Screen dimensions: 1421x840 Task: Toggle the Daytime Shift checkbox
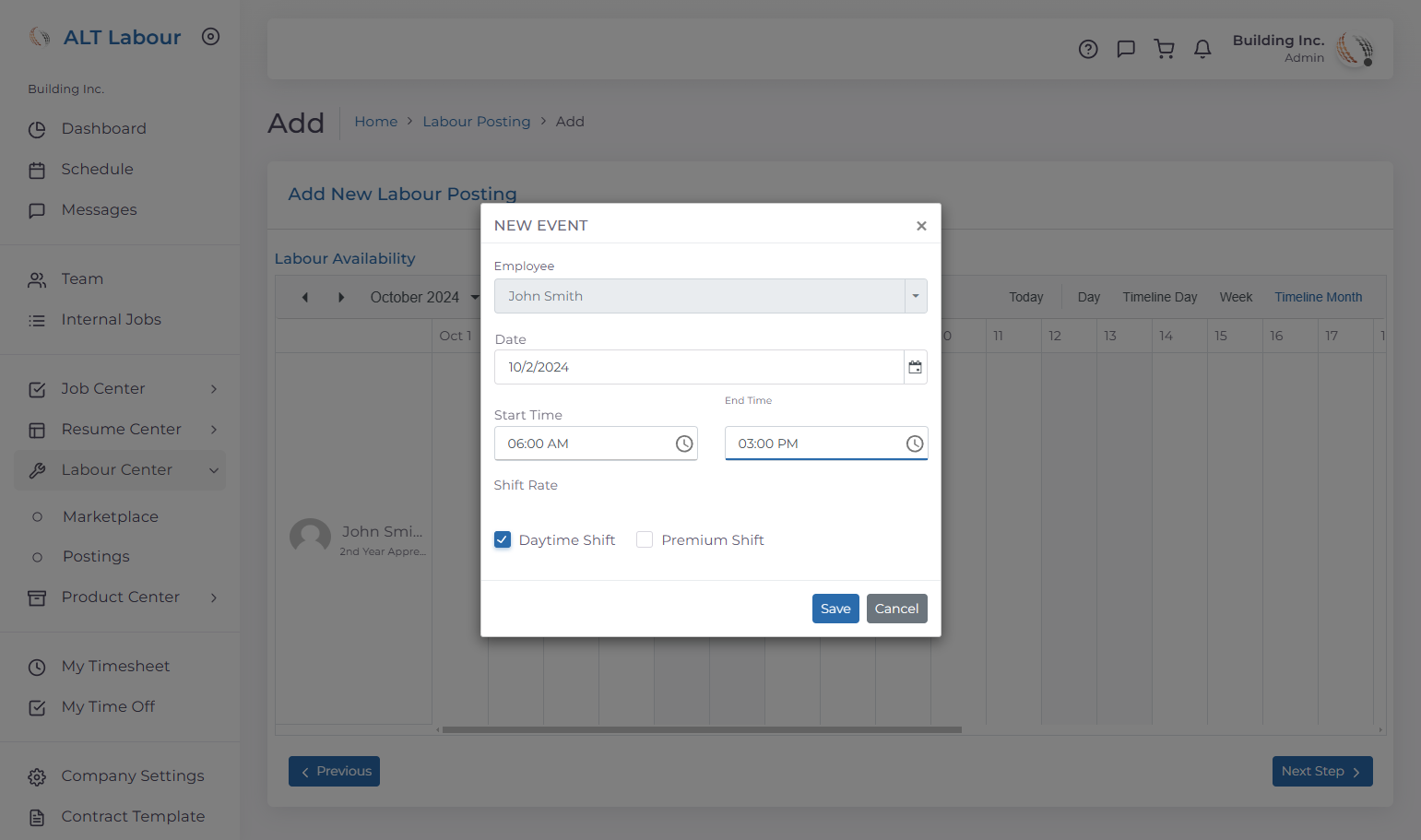point(503,540)
